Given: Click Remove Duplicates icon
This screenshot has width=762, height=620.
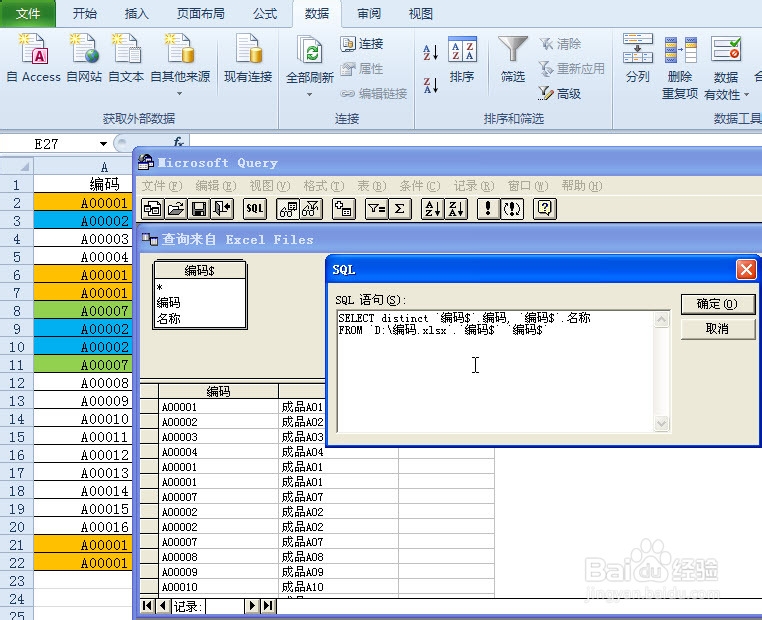Looking at the screenshot, I should point(680,66).
